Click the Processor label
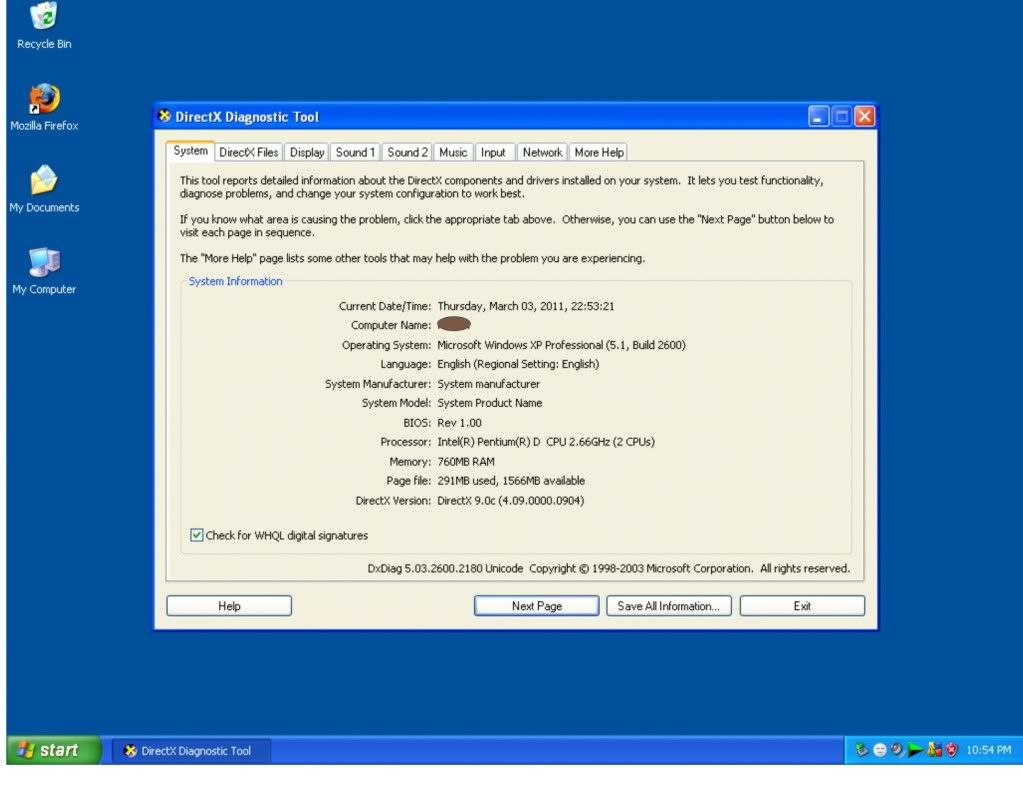The height and width of the screenshot is (791, 1023). (x=405, y=442)
